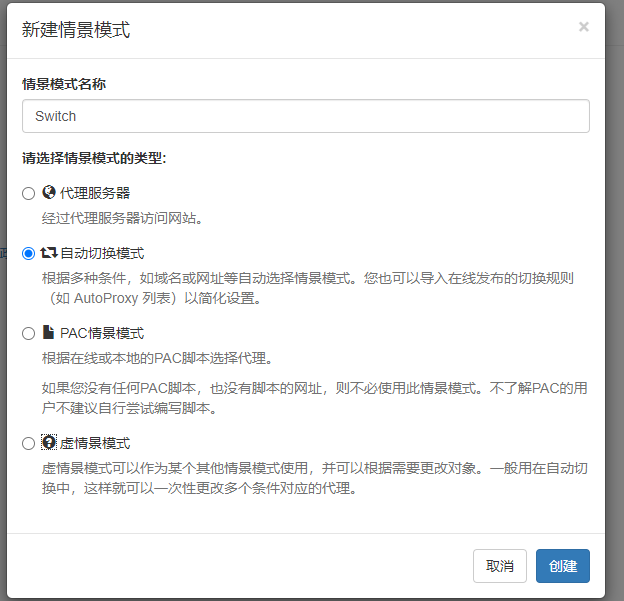Click the globe icon beside 代理服务器
The height and width of the screenshot is (601, 624).
[49, 192]
